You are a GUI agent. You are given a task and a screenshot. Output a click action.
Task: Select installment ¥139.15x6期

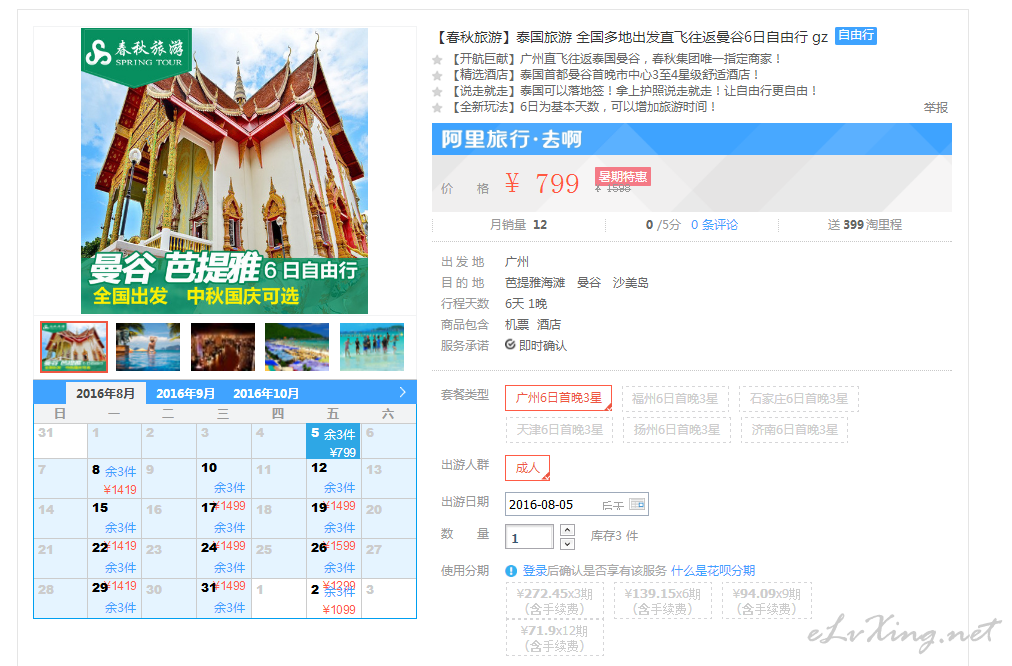pos(663,601)
